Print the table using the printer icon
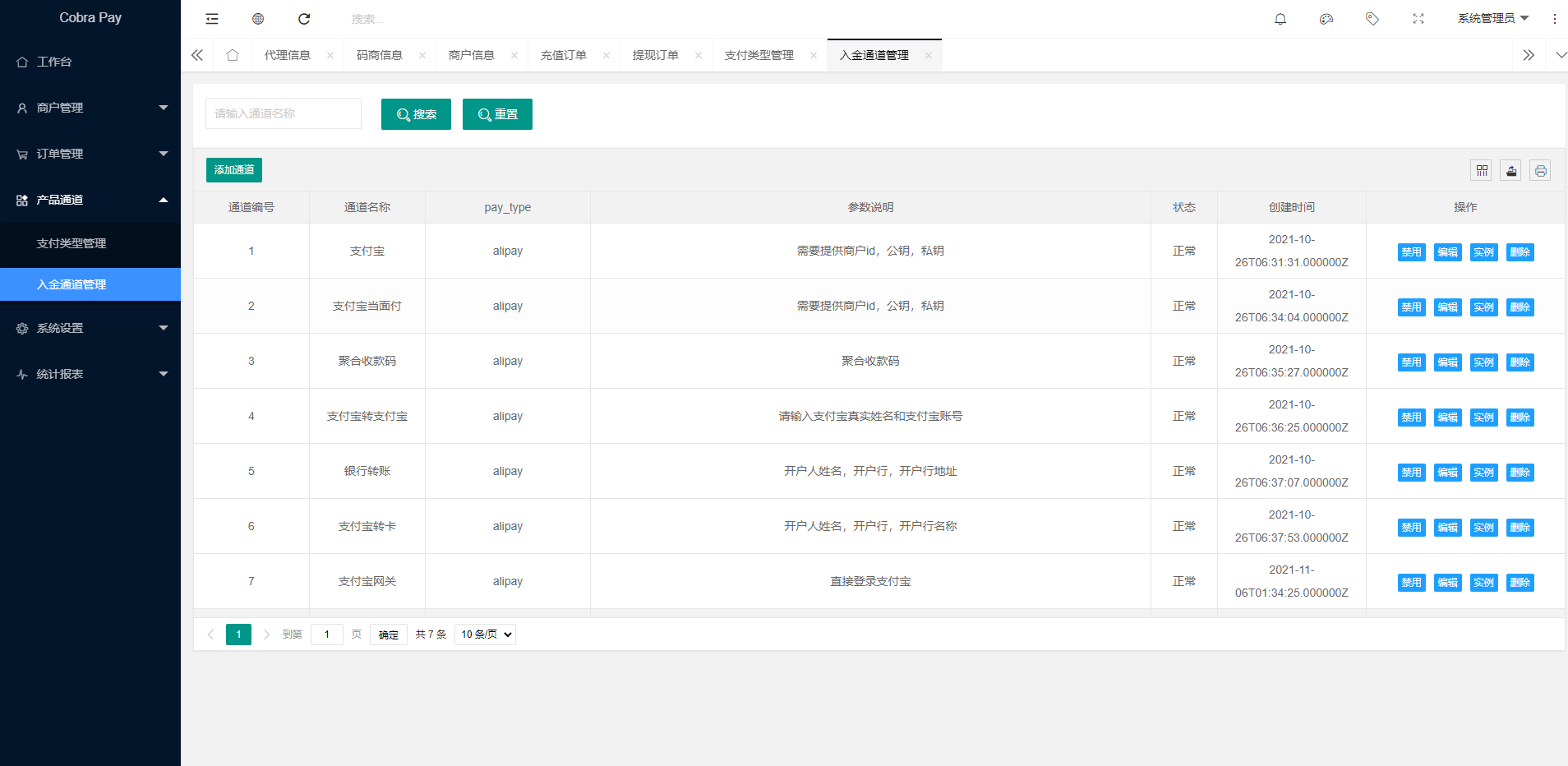 pyautogui.click(x=1541, y=170)
